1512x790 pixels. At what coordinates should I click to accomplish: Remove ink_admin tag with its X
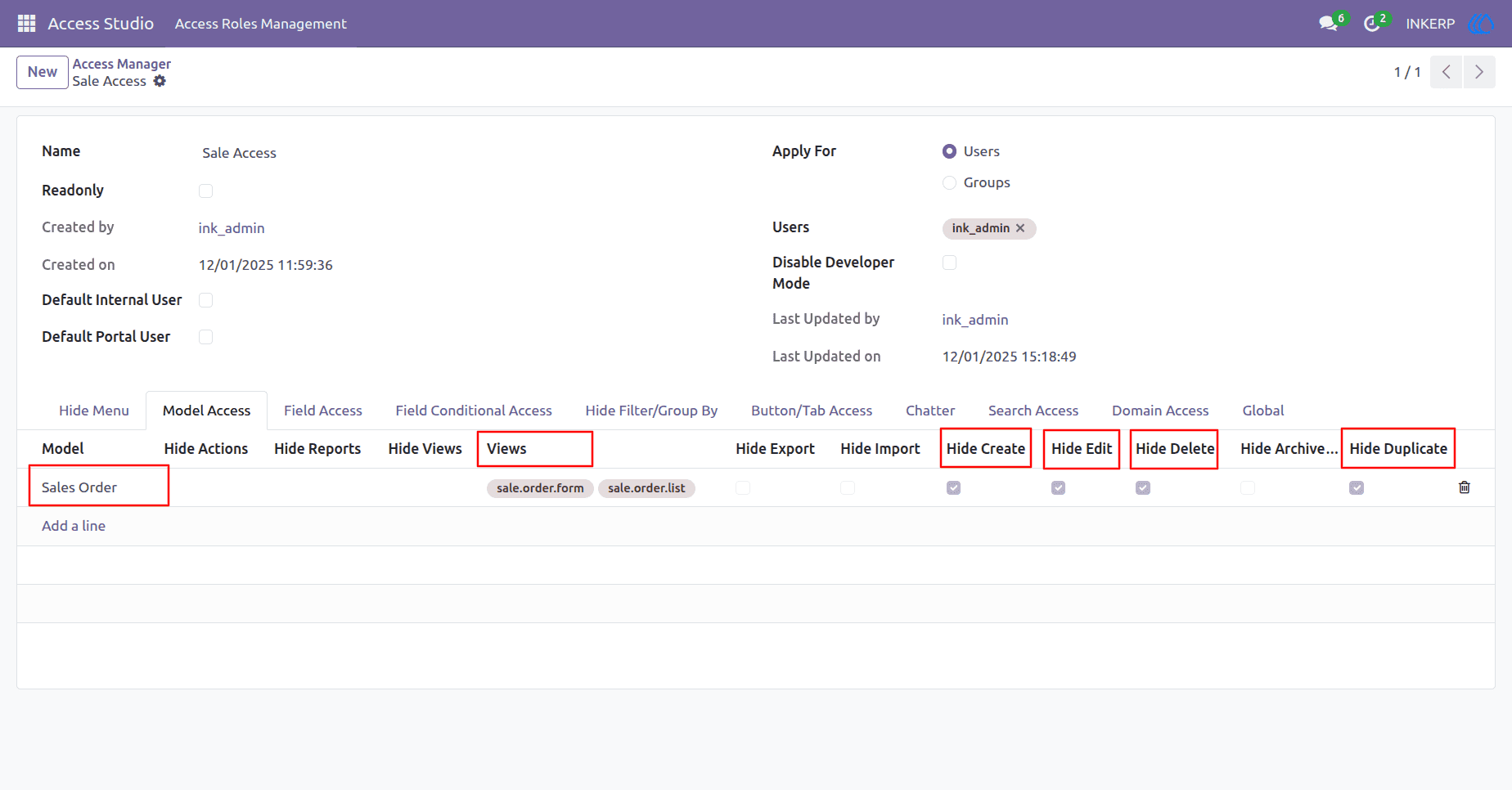[1020, 228]
